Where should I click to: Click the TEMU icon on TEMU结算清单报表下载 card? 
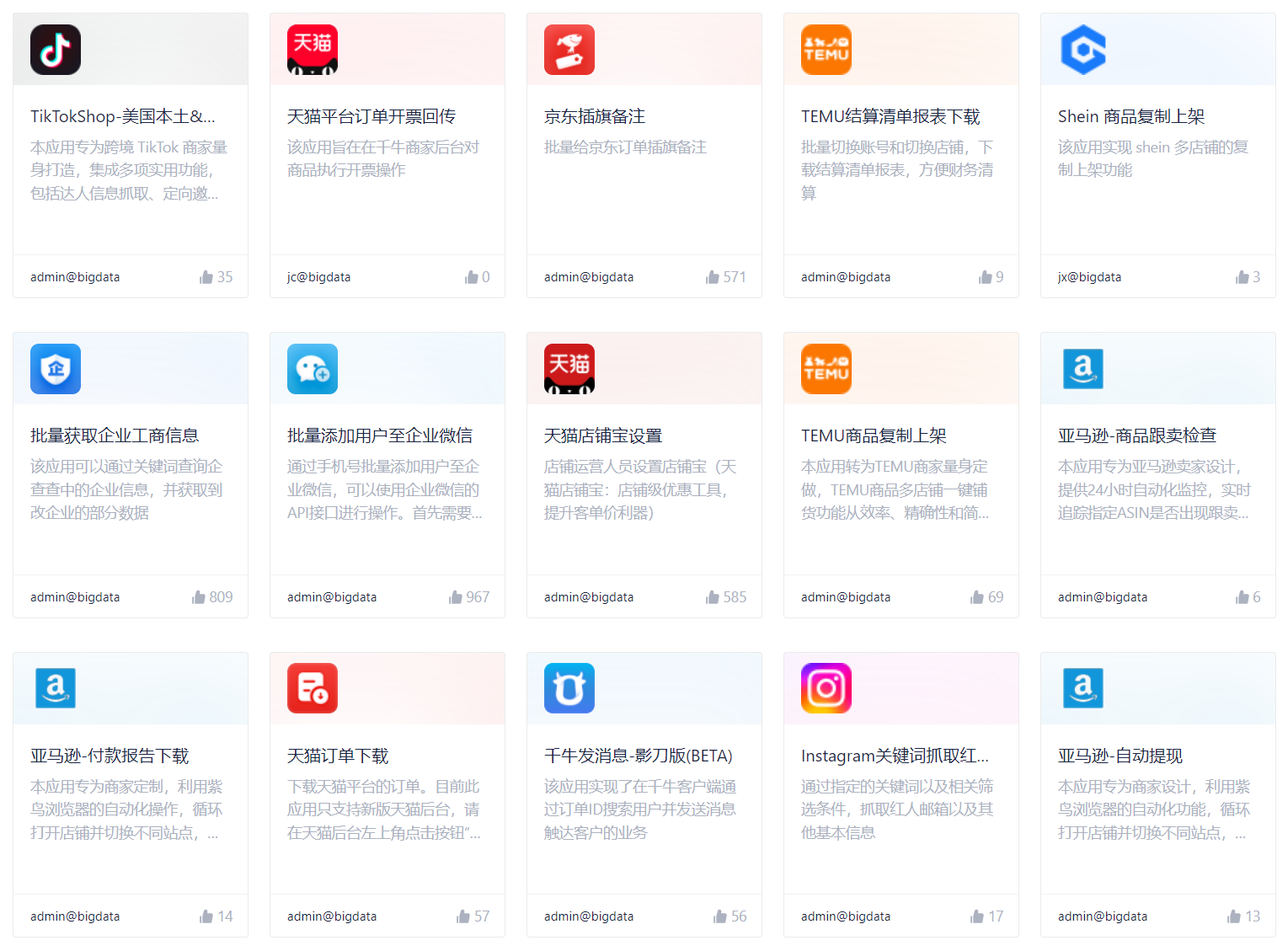pos(826,50)
